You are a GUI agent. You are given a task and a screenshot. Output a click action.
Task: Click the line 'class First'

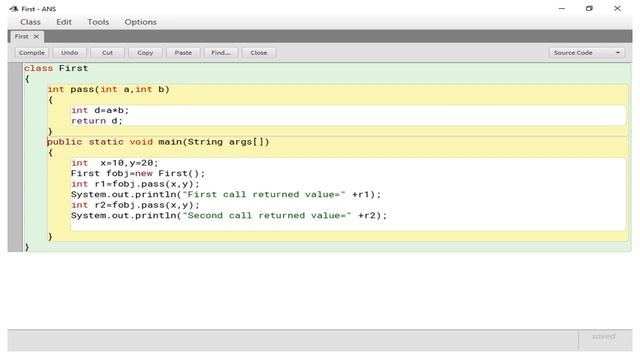point(56,68)
